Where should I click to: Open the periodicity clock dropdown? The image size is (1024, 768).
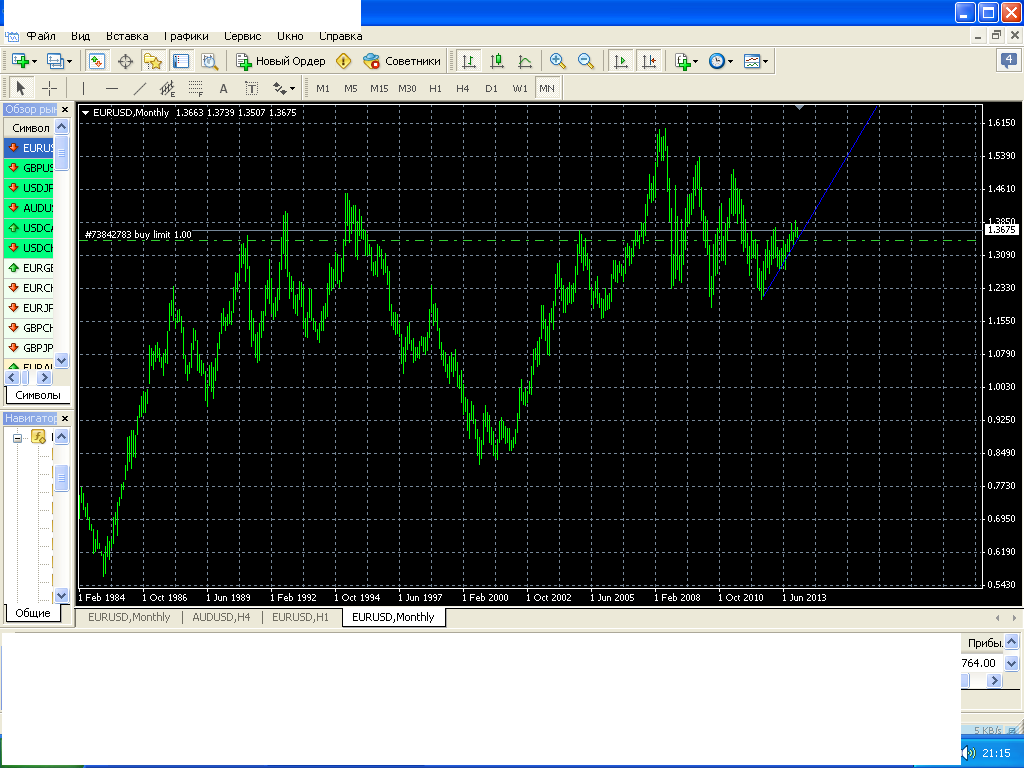[721, 61]
